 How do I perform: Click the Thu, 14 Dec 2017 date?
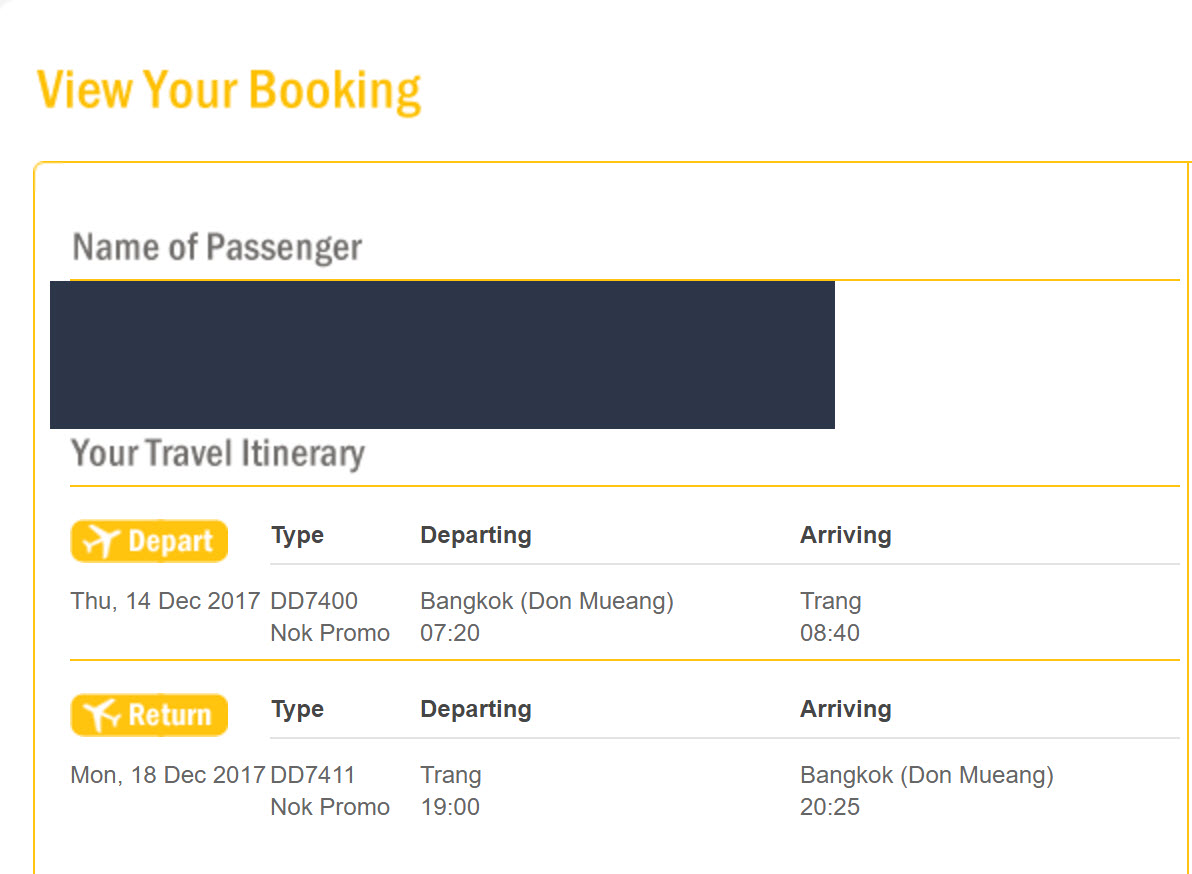point(166,601)
